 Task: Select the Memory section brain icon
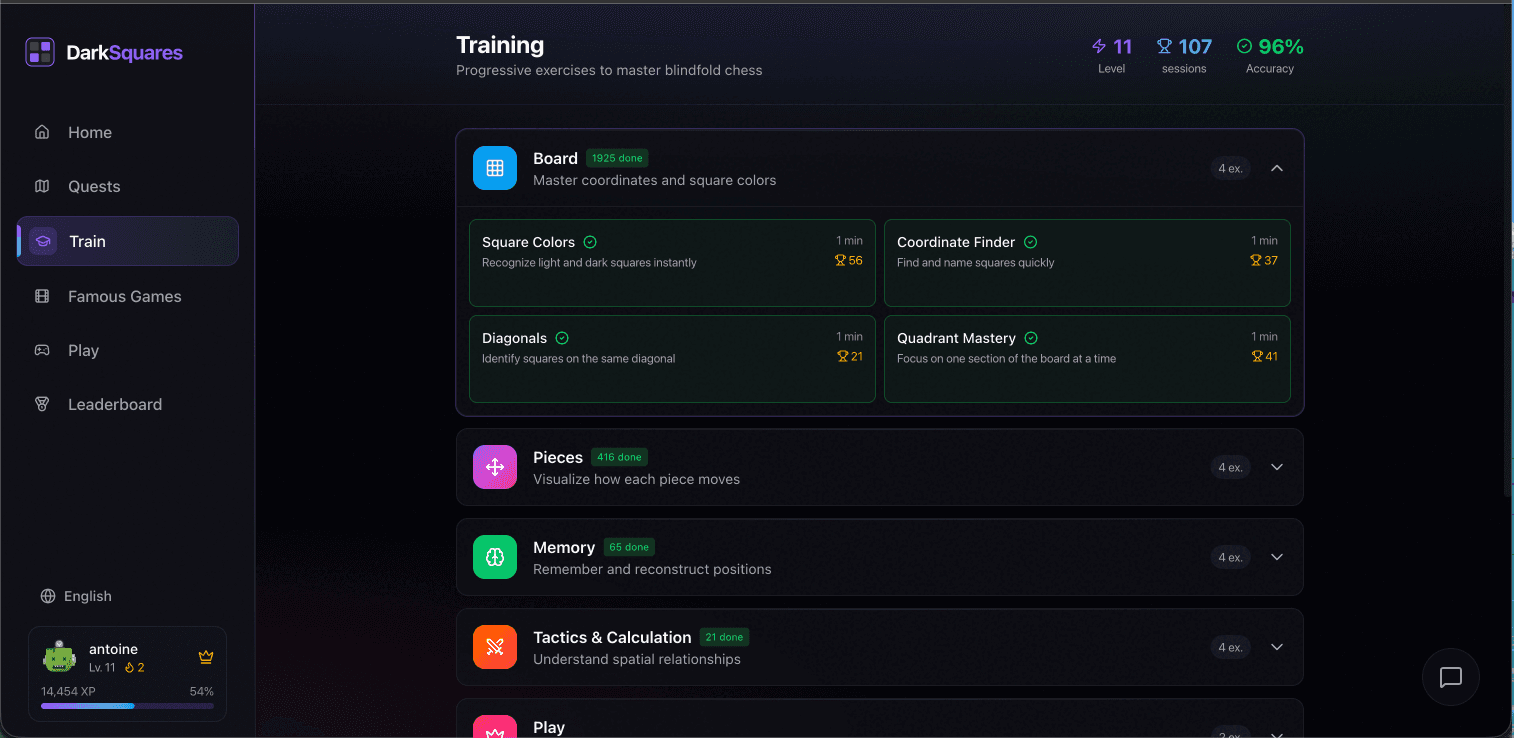coord(495,557)
